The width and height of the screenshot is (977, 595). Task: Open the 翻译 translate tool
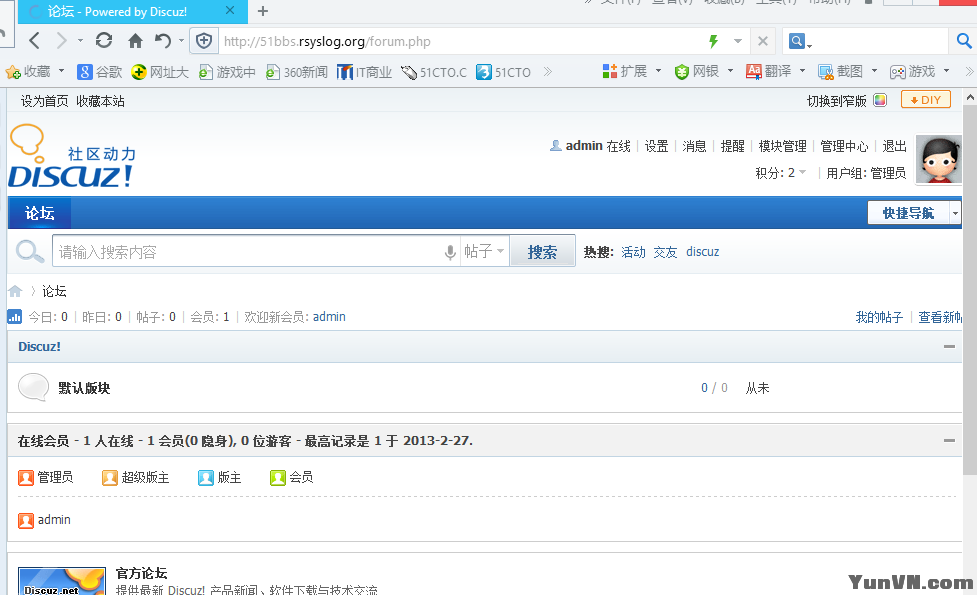pos(768,71)
